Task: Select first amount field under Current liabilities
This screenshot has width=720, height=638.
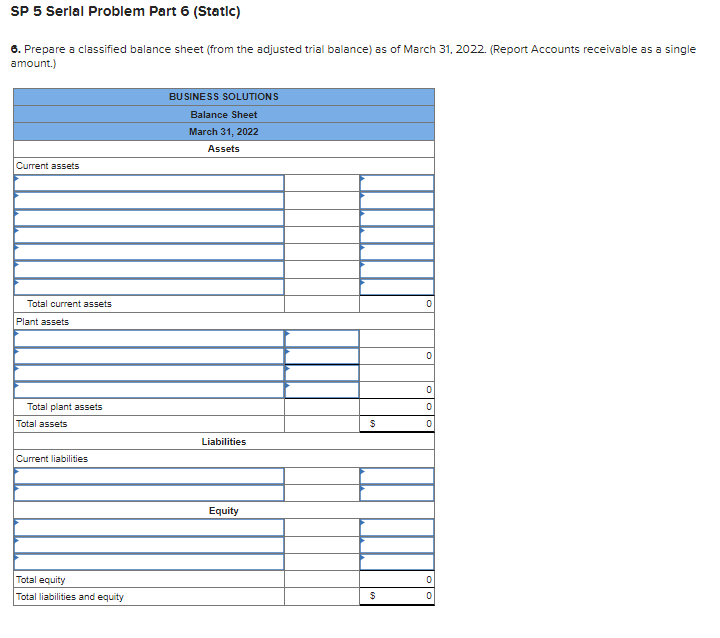Action: pos(397,476)
